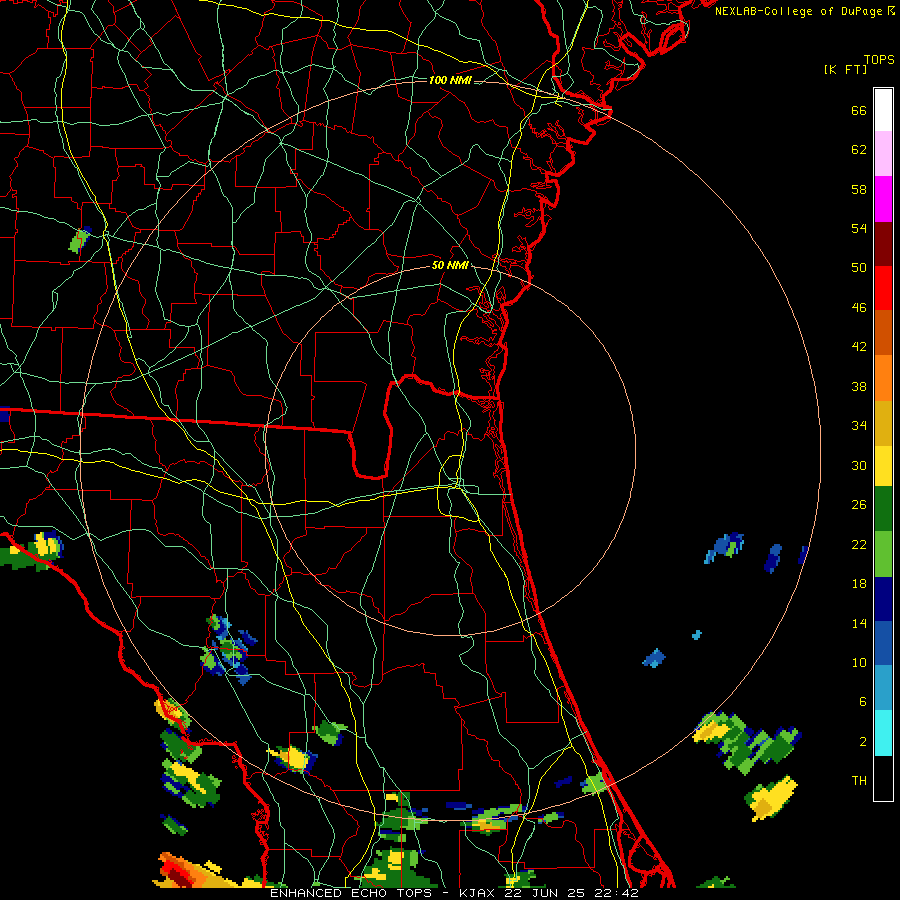Pick the dark red legend color band
Screen dimensions: 900x900
(883, 243)
